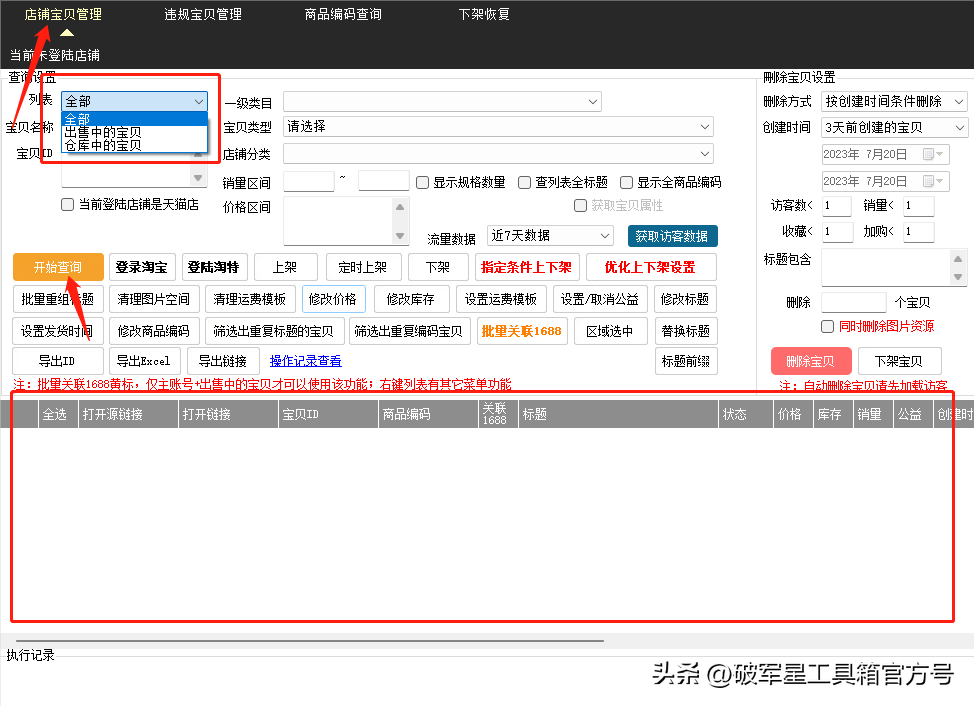974x706 pixels.
Task: Click the red 删除宝贝 button
Action: pyautogui.click(x=811, y=361)
